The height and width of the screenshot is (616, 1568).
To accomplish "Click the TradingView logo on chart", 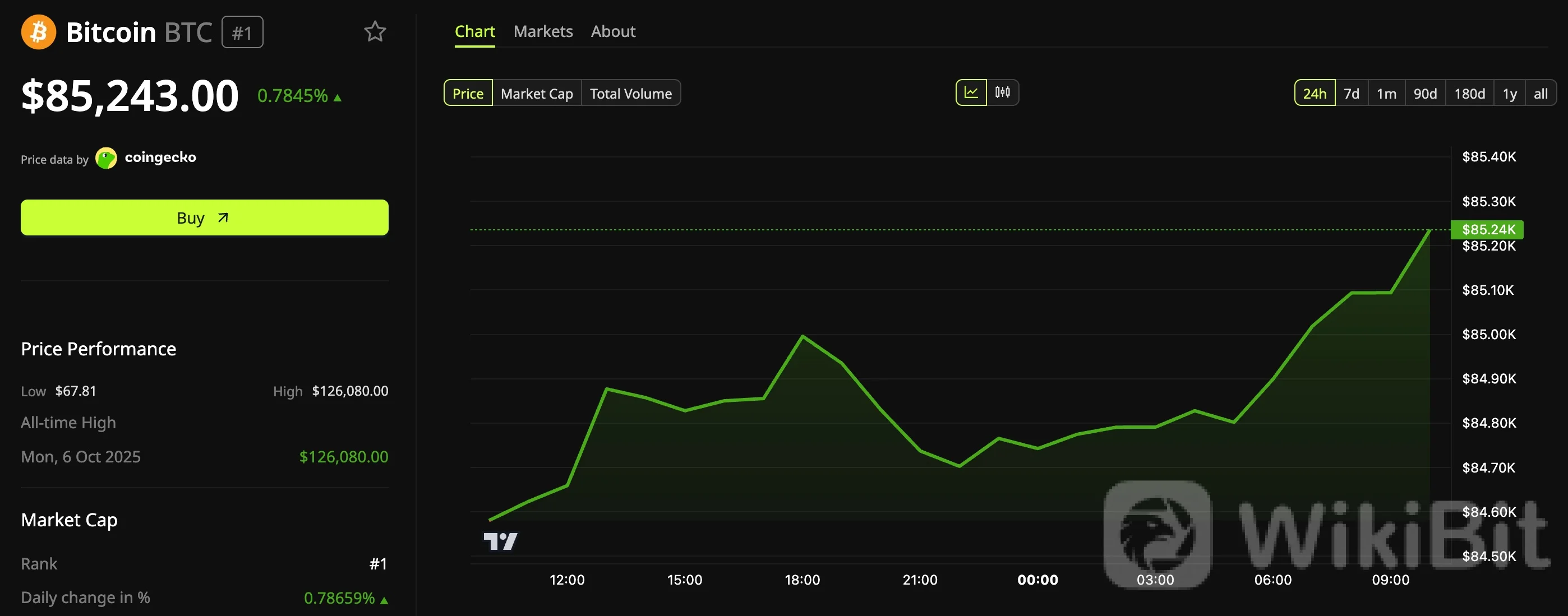I will tap(500, 540).
